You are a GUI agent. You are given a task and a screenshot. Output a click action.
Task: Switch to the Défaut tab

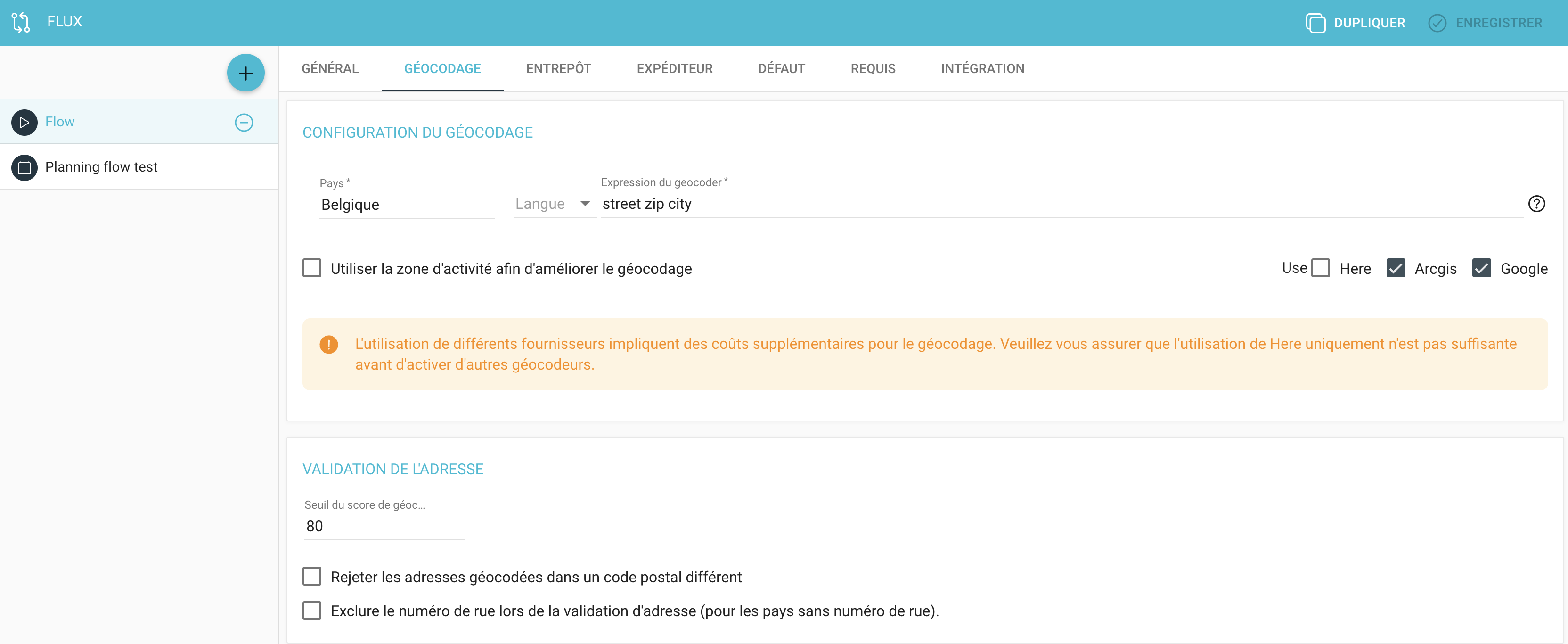coord(782,69)
